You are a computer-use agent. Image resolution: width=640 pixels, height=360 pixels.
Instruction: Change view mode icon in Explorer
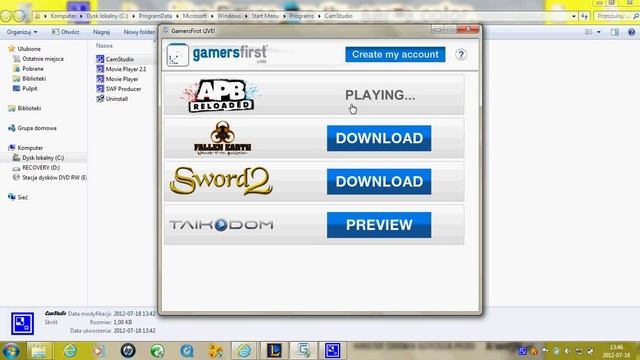click(589, 32)
